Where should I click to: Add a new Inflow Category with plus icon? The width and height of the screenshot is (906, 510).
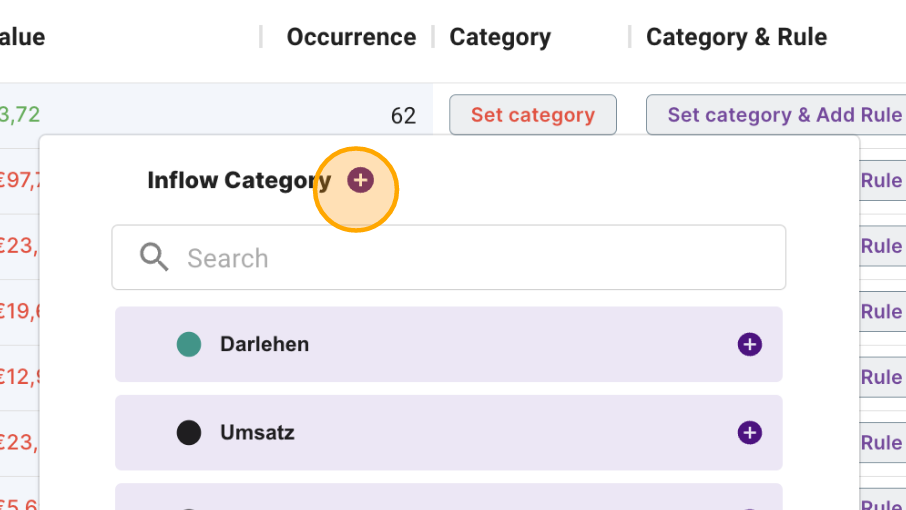360,180
